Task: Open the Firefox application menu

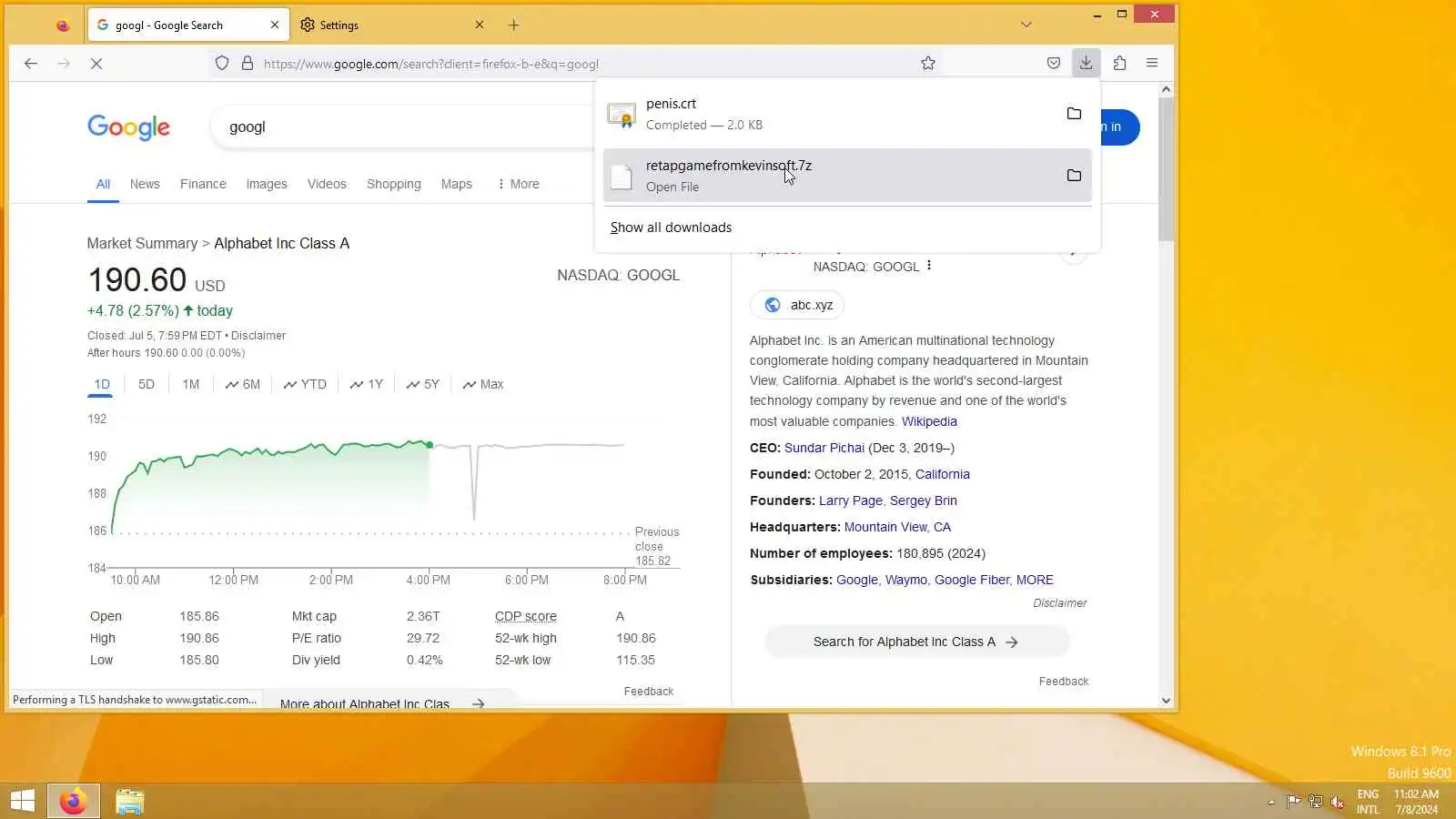Action: pos(1152,64)
